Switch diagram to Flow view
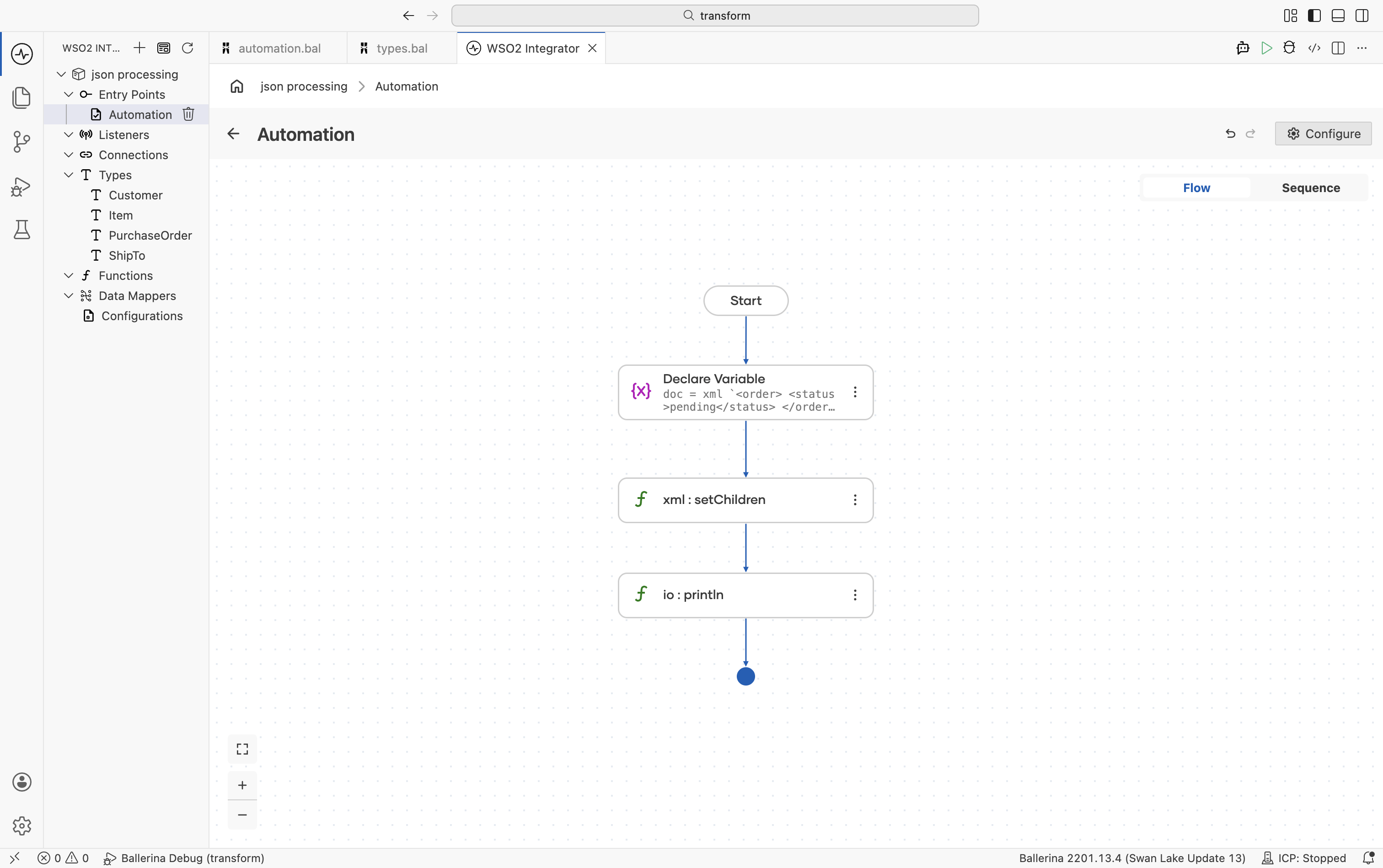The image size is (1383, 868). click(x=1196, y=188)
